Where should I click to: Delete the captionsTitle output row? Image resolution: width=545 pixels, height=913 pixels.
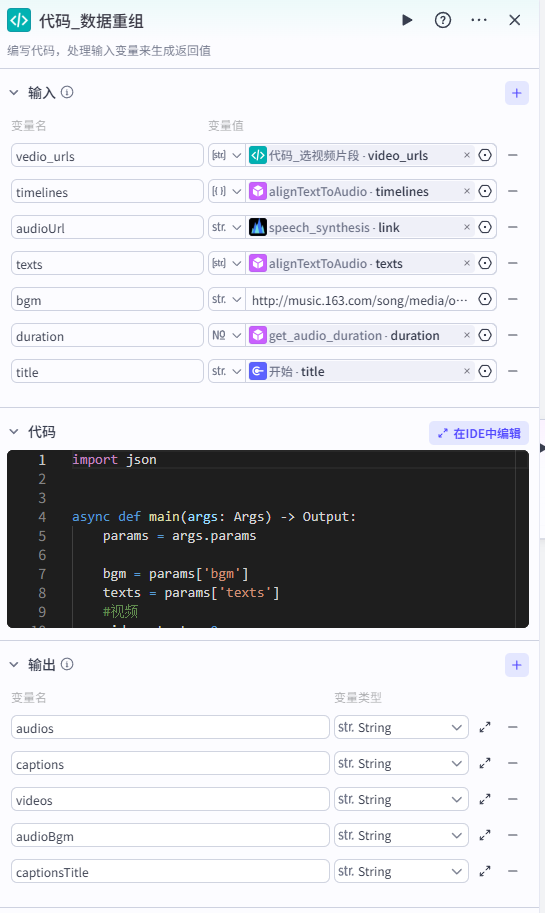tap(513, 872)
